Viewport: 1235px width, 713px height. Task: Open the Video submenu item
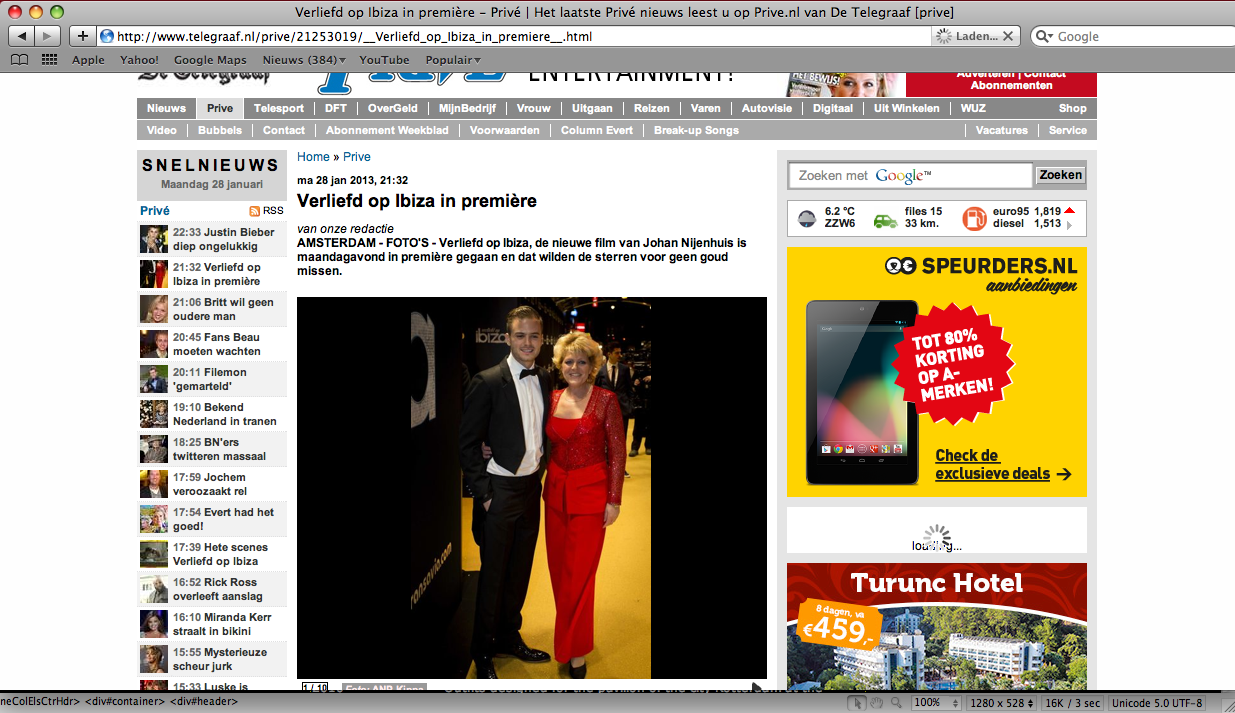162,130
